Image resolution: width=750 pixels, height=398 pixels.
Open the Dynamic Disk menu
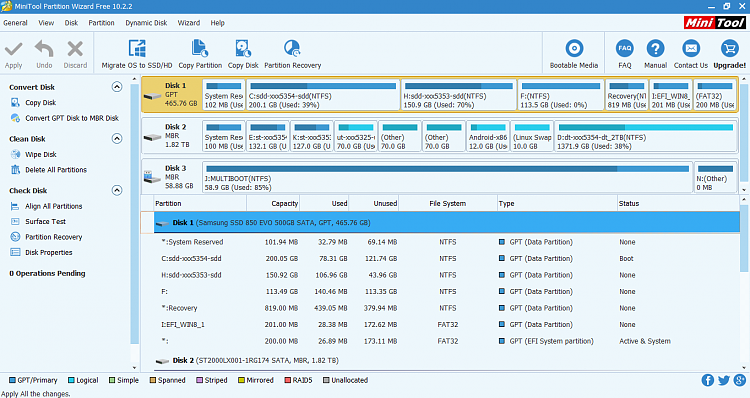146,23
